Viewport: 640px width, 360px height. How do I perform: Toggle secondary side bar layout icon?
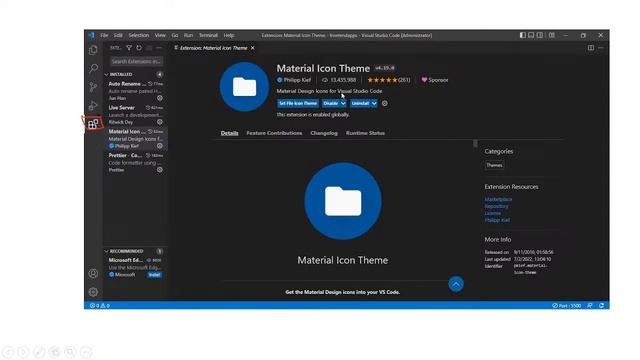pos(540,35)
